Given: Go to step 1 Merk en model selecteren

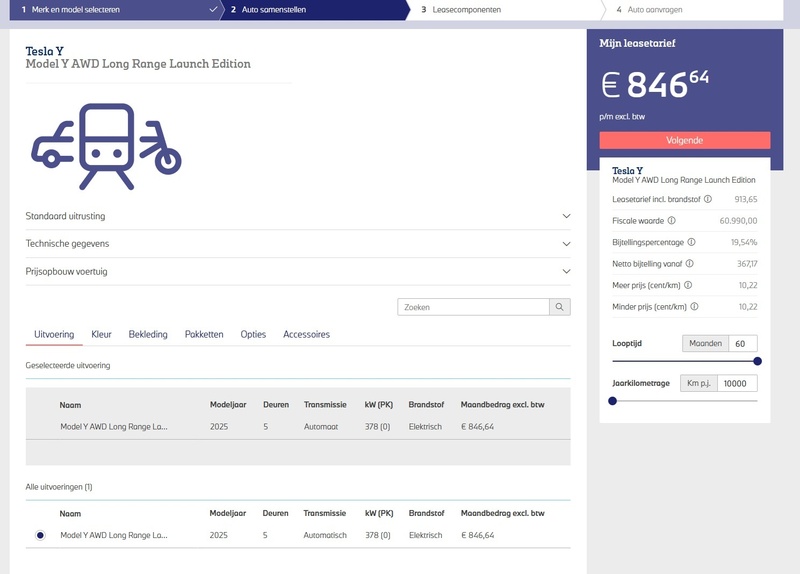Looking at the screenshot, I should coord(115,10).
